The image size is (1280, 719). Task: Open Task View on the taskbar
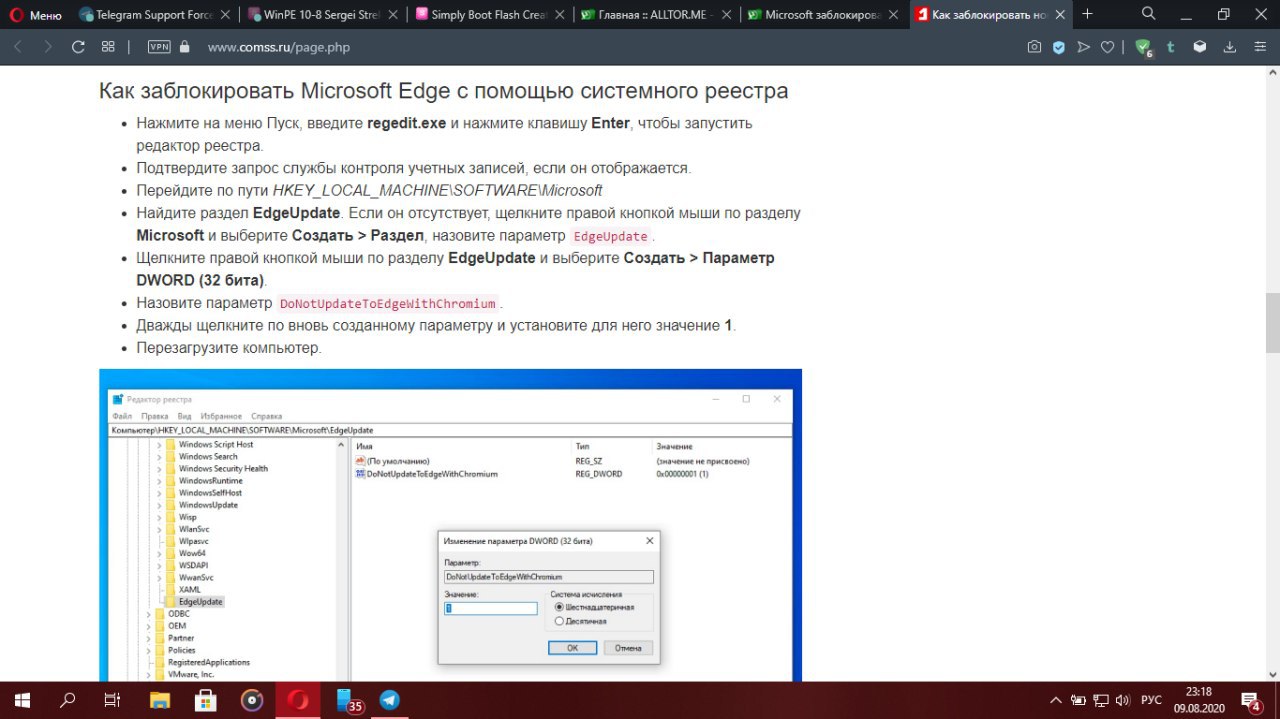(x=113, y=700)
